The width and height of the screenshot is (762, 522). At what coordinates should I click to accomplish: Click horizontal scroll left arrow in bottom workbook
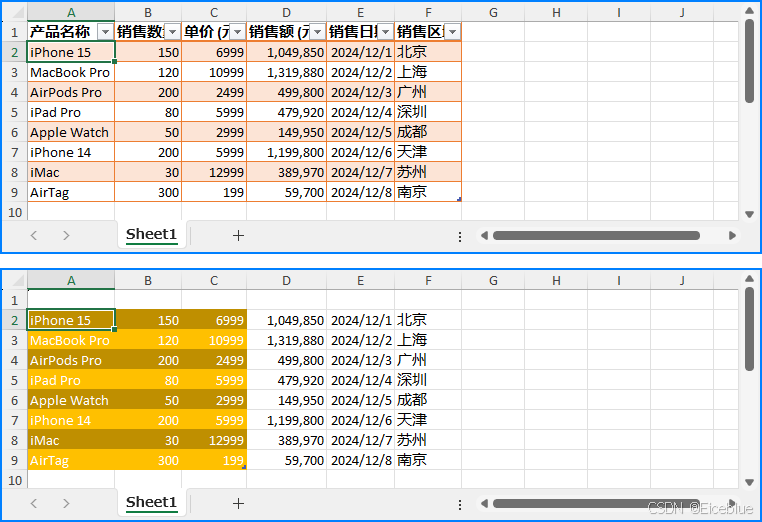click(x=484, y=504)
